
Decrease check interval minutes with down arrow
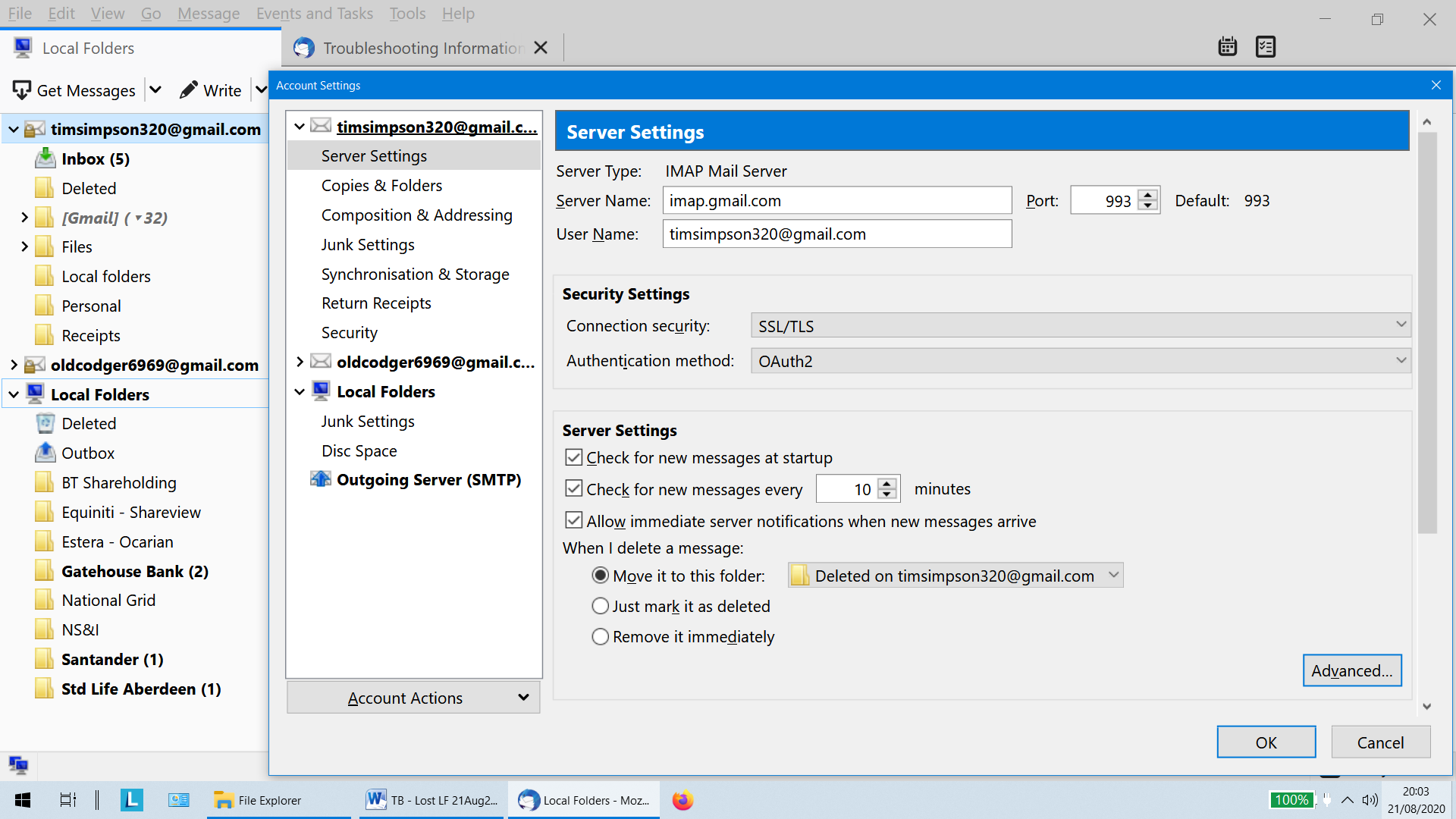pyautogui.click(x=887, y=495)
